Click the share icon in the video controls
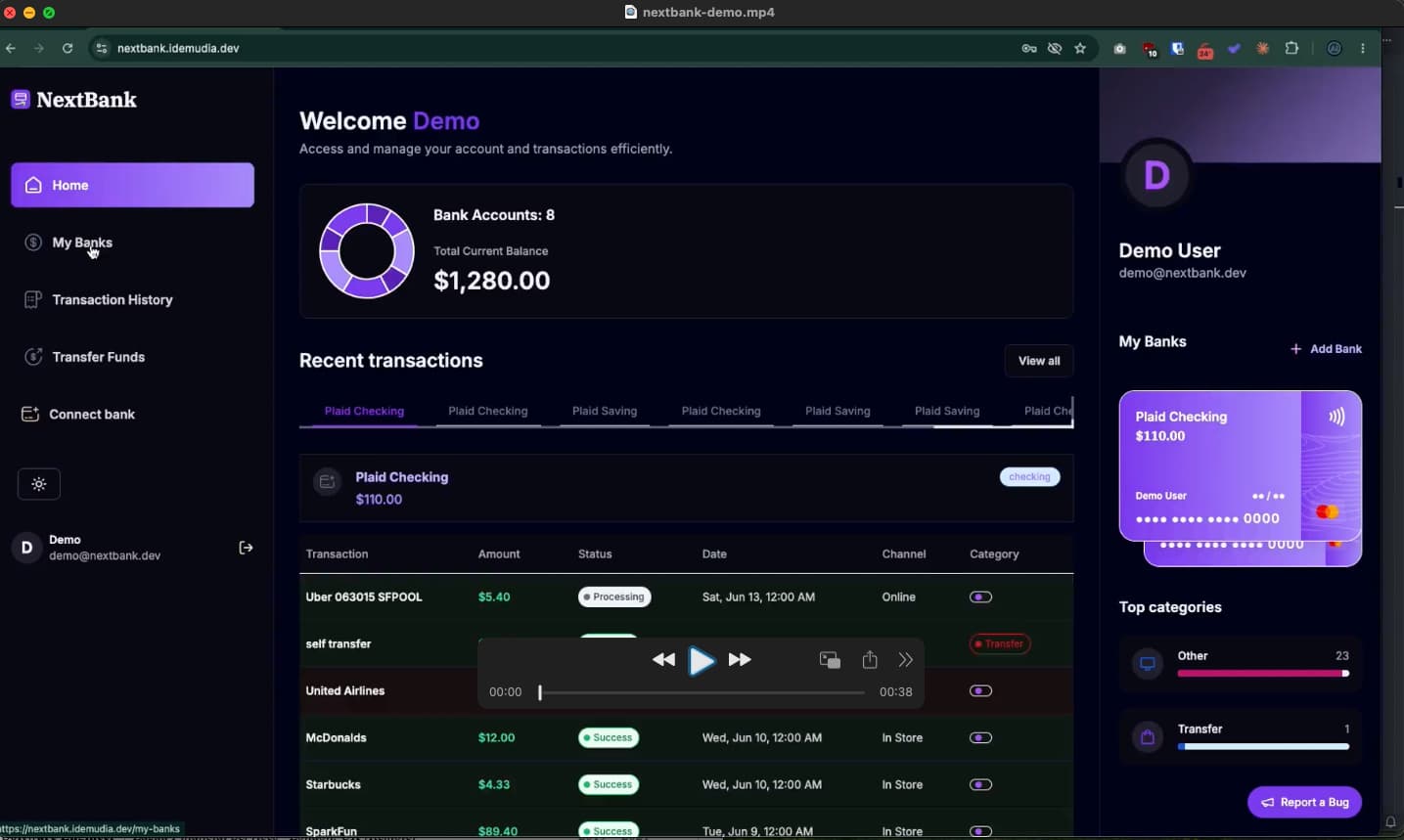1404x840 pixels. pyautogui.click(x=870, y=659)
